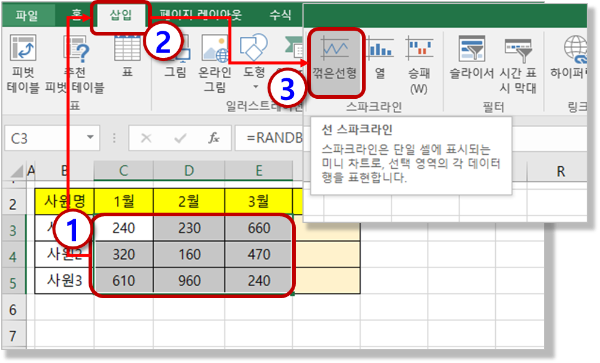The image size is (600, 363).
Task: Confirm formula entry with check button
Action: pyautogui.click(x=180, y=138)
